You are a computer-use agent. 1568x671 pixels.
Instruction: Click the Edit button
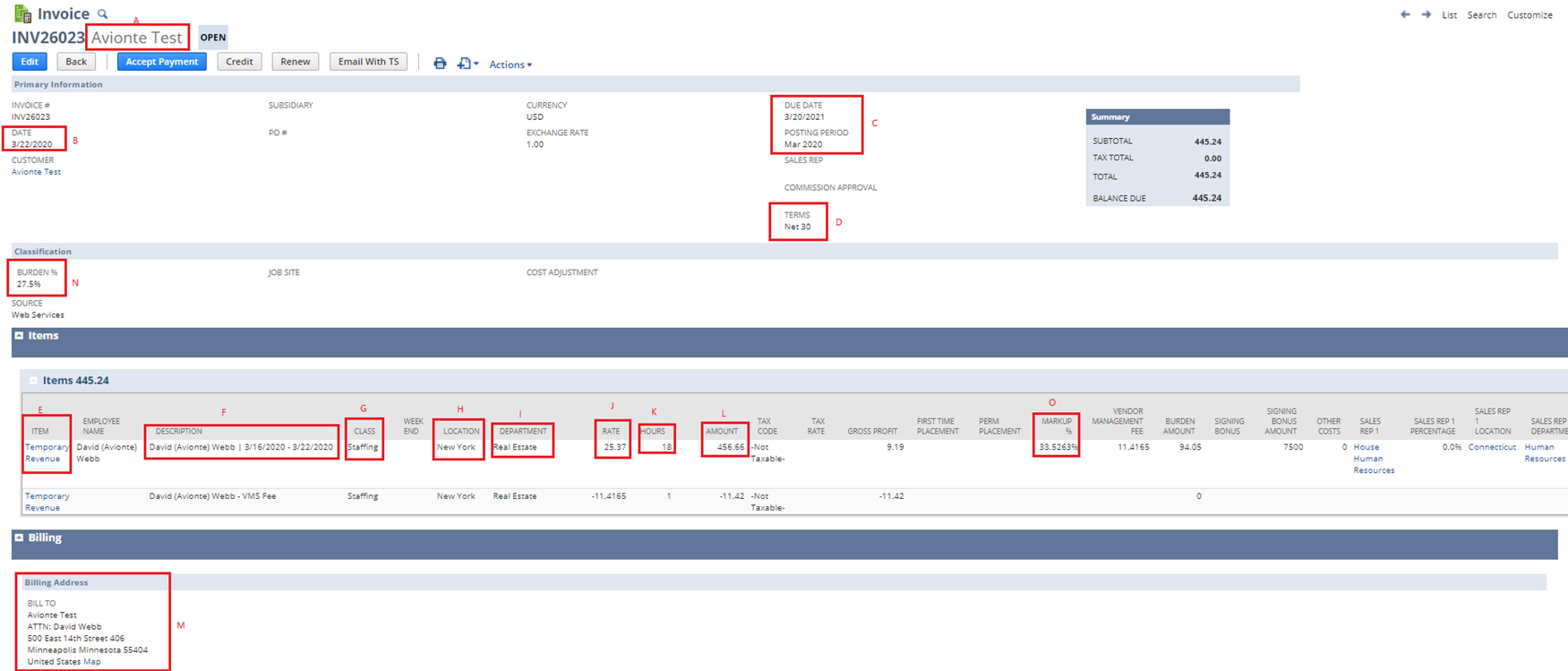[x=30, y=62]
